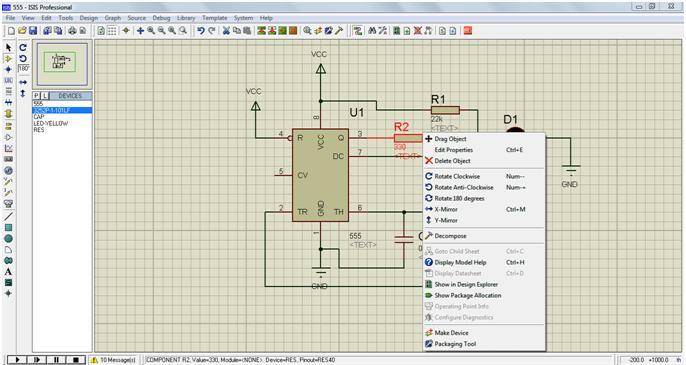The height and width of the screenshot is (365, 686).
Task: Click the Cut scissors icon
Action: [226, 31]
